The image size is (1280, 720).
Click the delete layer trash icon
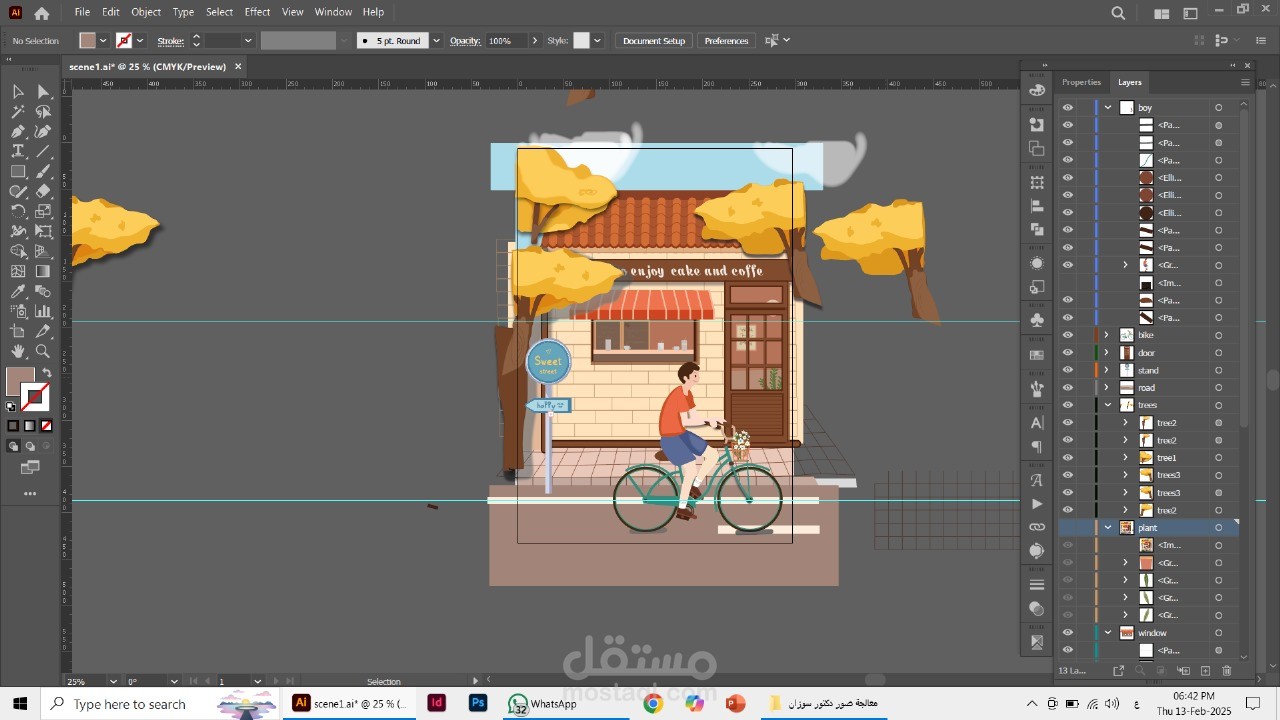1227,671
